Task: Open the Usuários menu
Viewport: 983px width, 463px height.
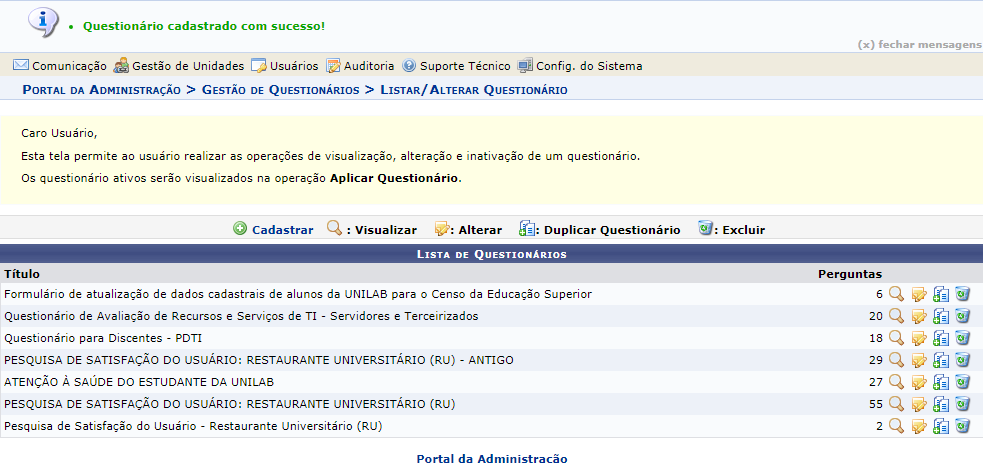Action: point(285,66)
